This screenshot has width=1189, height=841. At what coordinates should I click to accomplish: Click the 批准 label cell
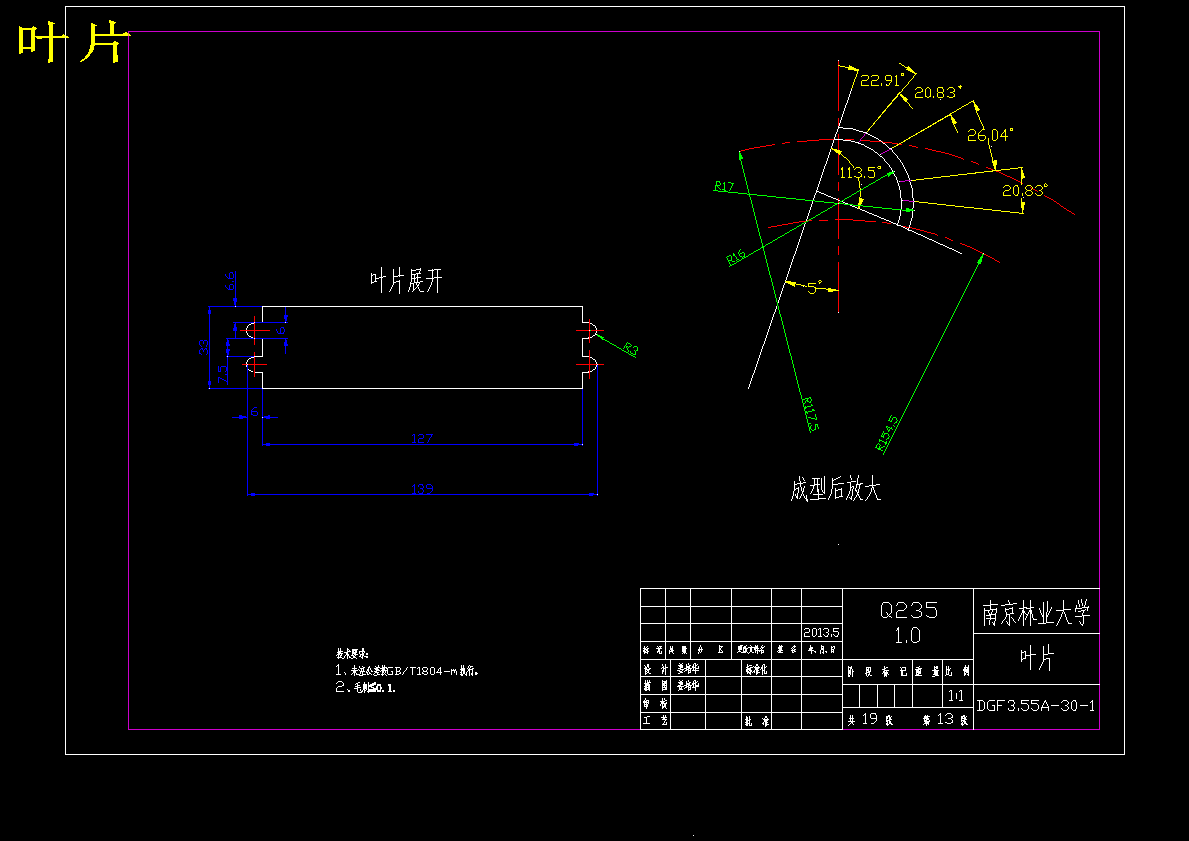coord(756,721)
